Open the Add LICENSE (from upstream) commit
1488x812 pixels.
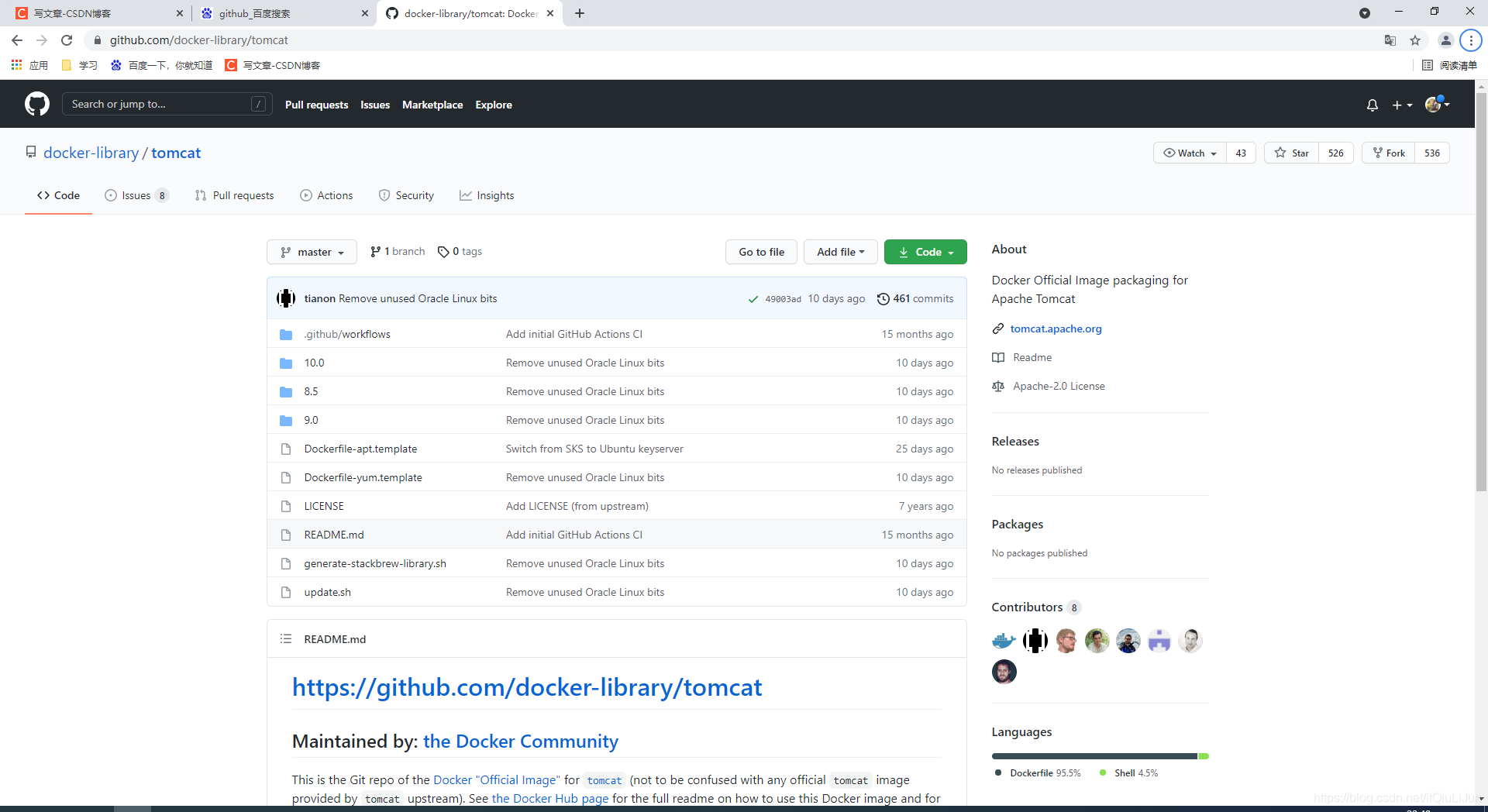click(577, 506)
